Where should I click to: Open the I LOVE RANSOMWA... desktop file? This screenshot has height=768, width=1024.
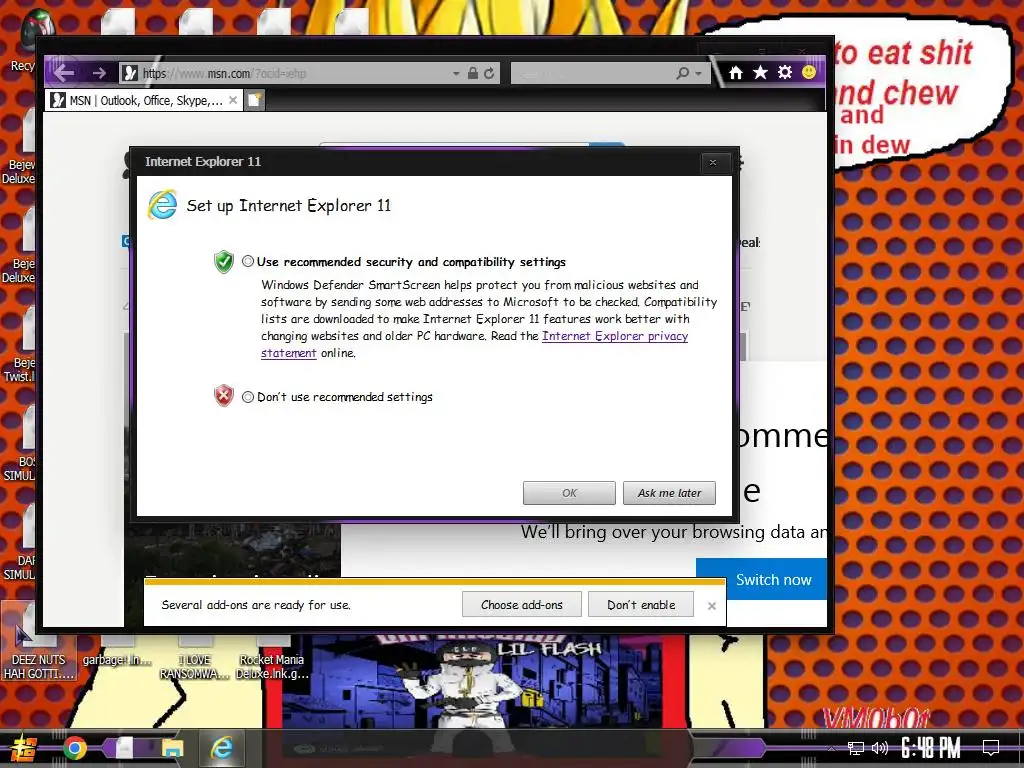[x=195, y=656]
